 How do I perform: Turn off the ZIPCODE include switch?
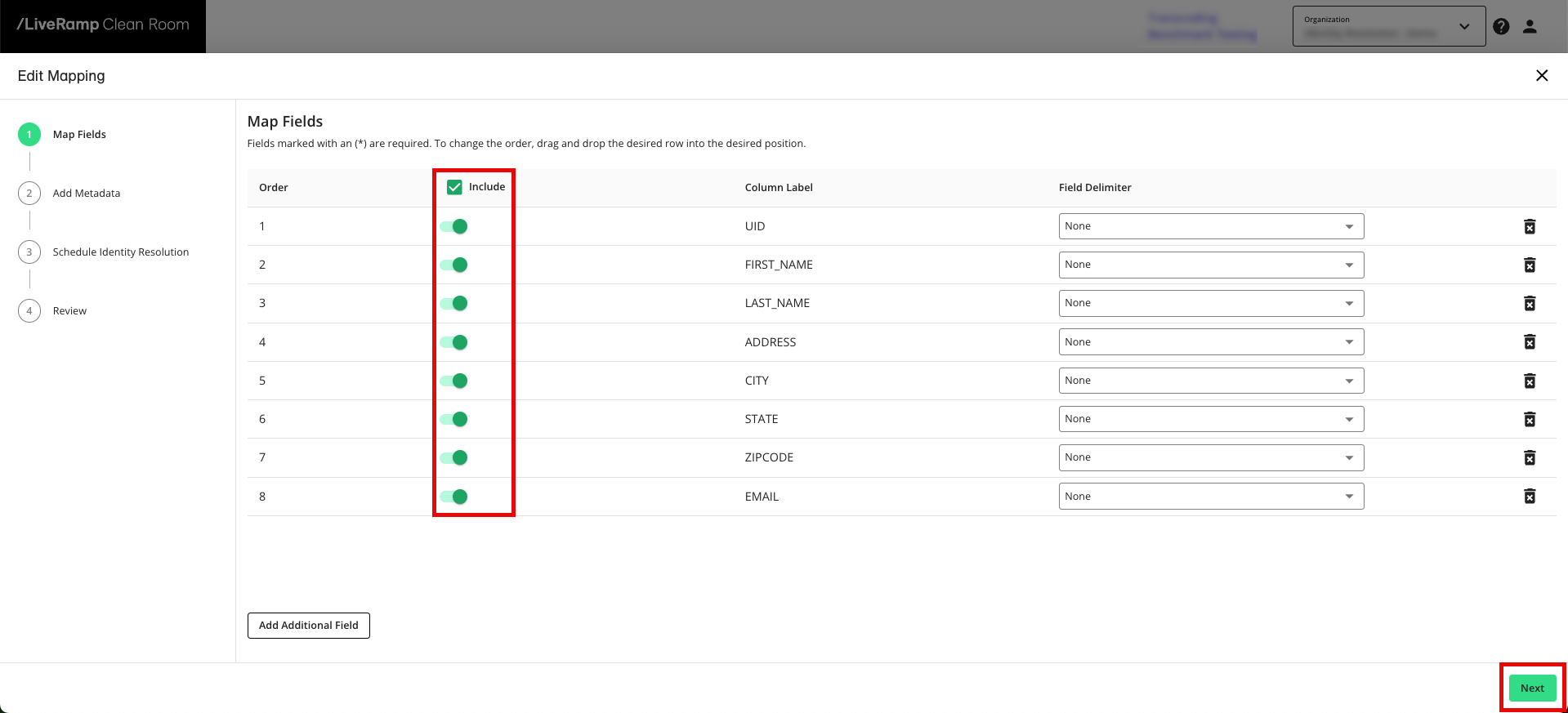point(454,458)
